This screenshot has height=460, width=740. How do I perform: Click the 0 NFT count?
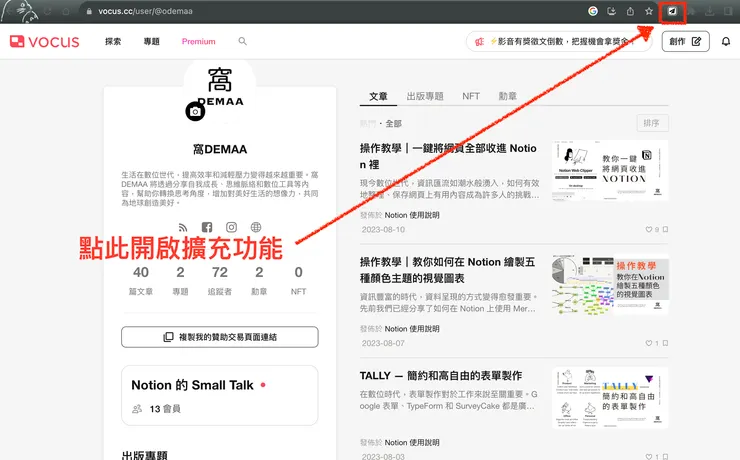click(x=298, y=280)
